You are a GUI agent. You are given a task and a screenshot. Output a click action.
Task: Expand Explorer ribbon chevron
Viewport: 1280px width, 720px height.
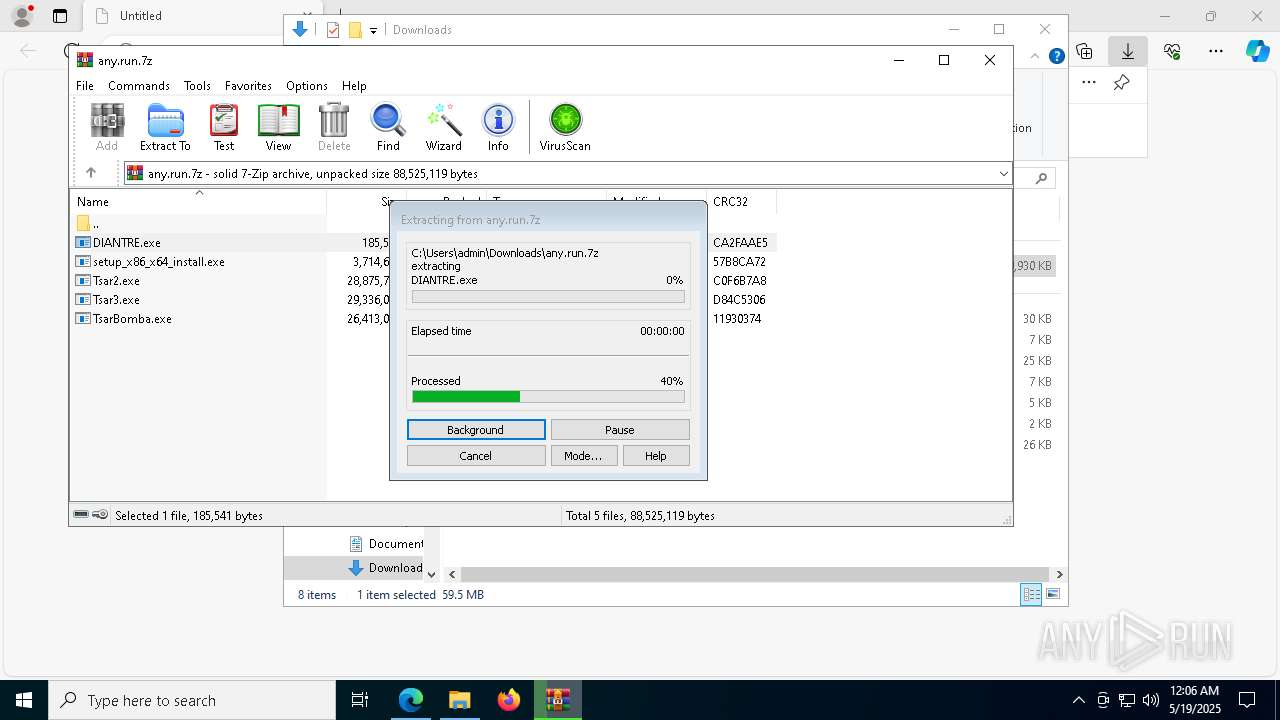click(x=1037, y=57)
